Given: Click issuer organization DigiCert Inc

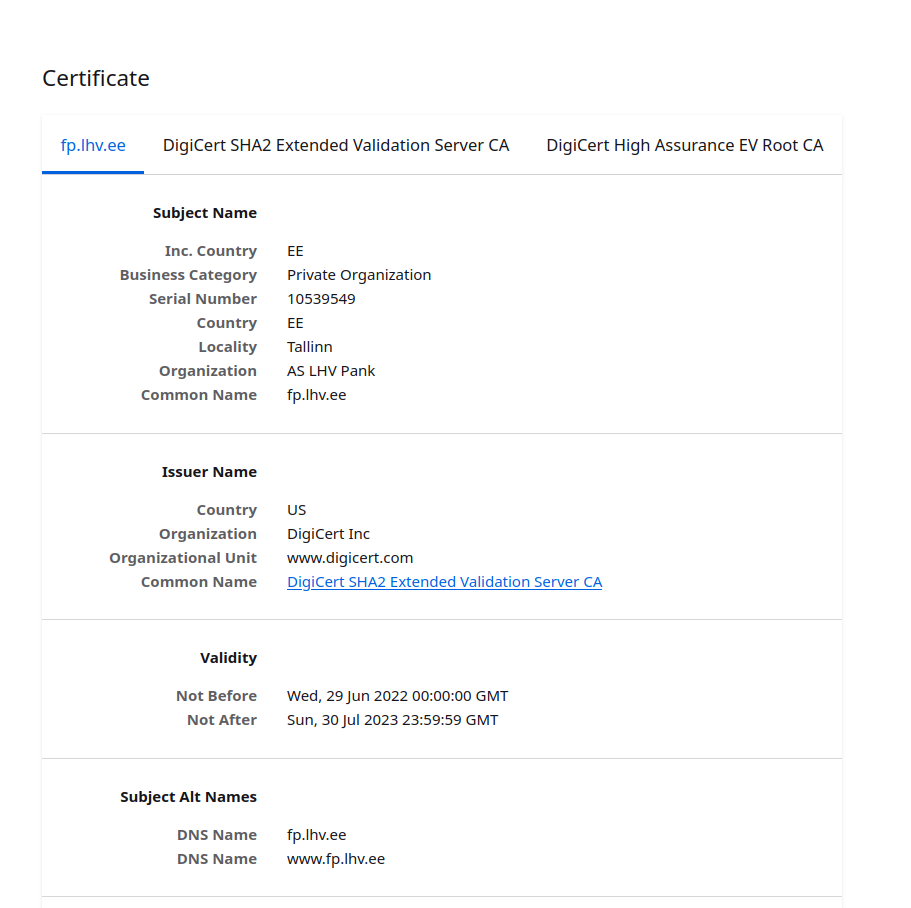Looking at the screenshot, I should click(328, 534).
